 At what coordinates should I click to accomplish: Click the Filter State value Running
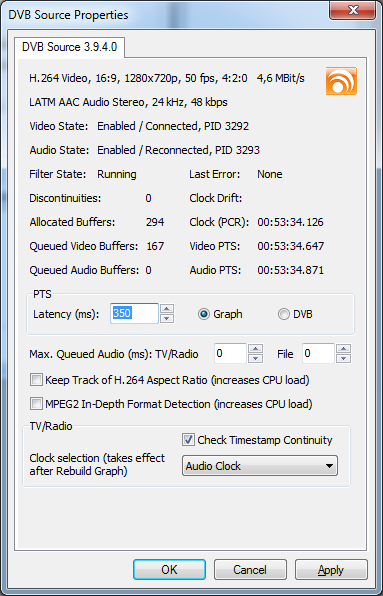point(117,174)
